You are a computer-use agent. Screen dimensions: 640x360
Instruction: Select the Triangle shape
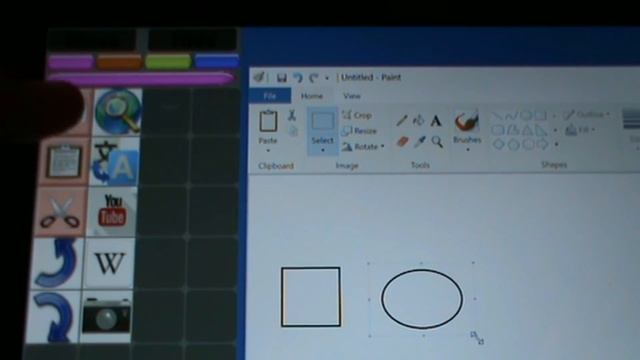click(527, 130)
